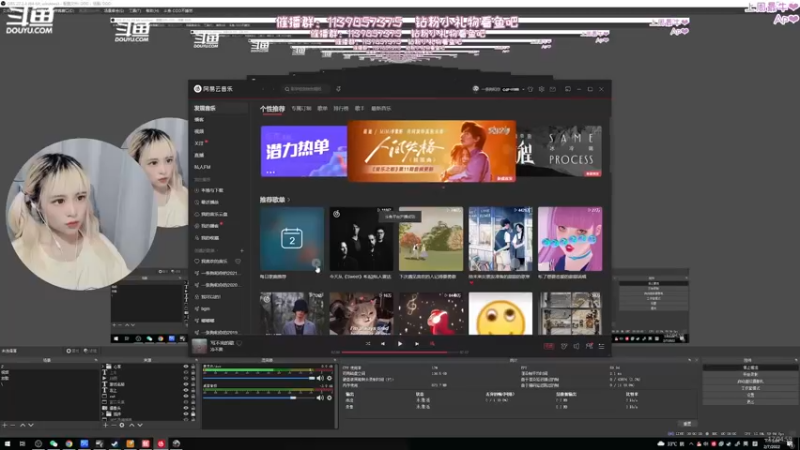Pop out the OBS Audio Mixer dock panel

[335, 360]
